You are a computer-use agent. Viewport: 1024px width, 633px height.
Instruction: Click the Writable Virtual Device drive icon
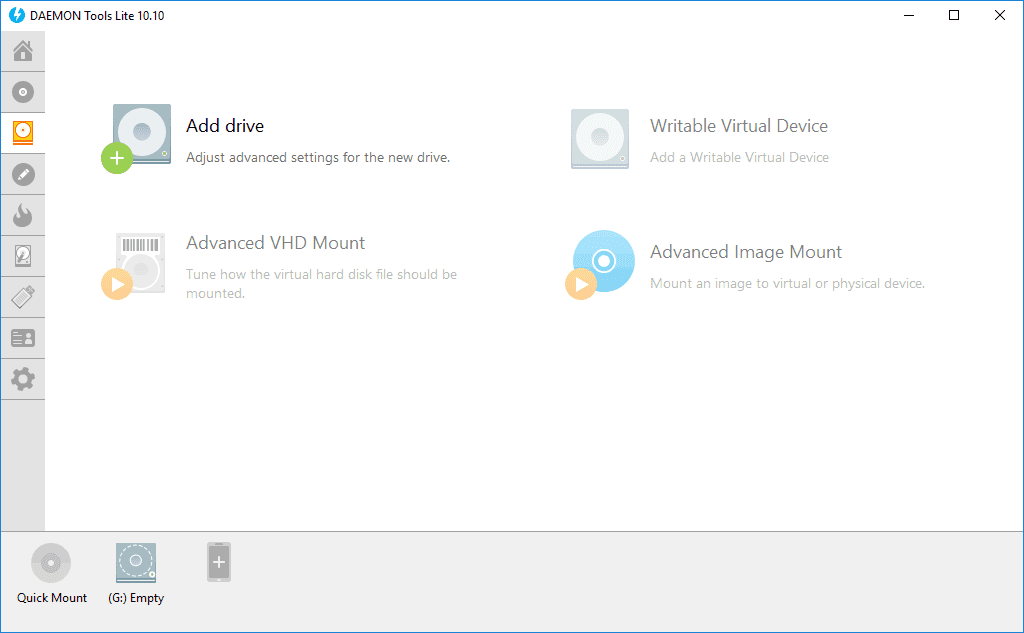point(600,138)
